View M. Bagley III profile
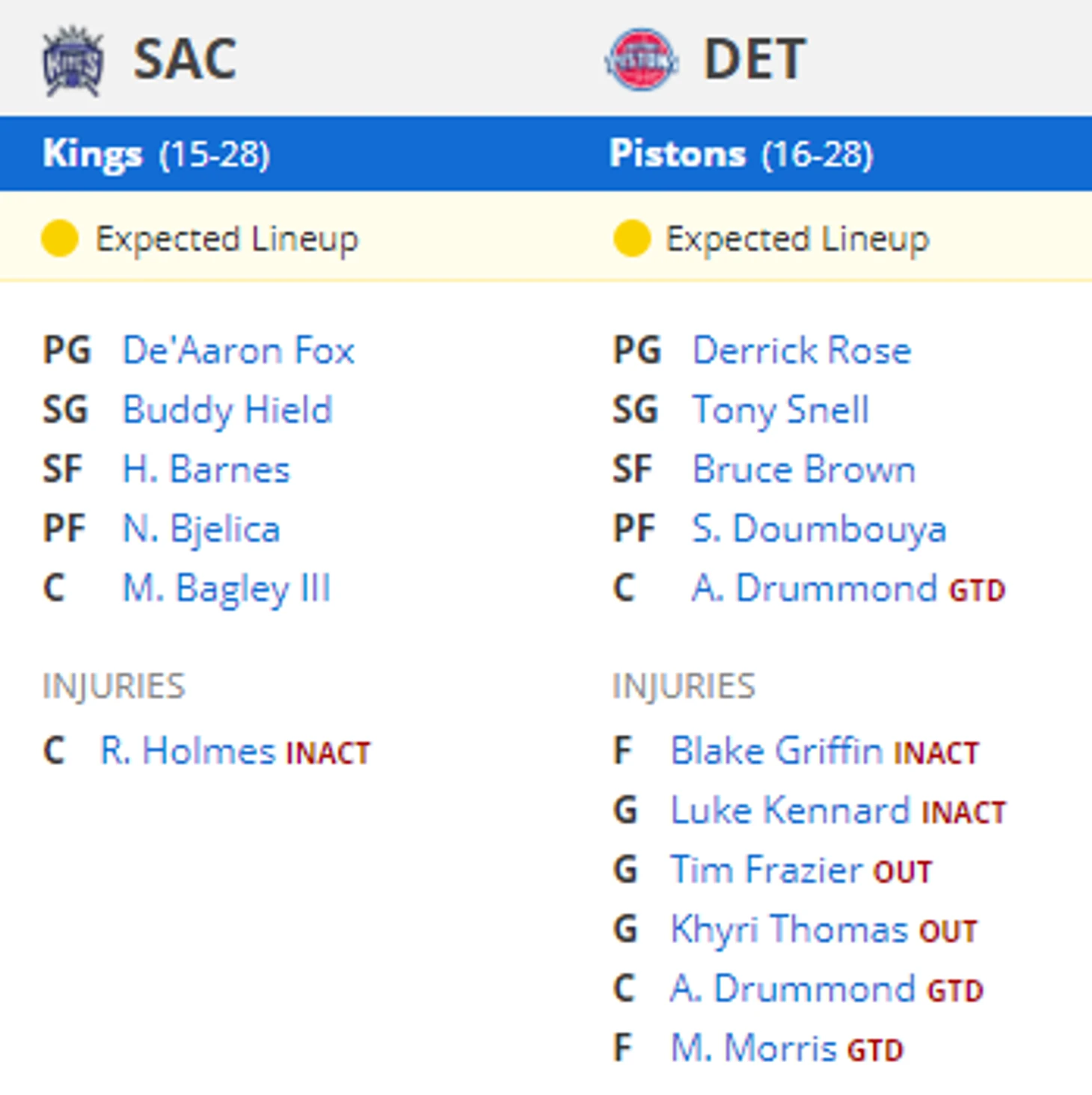 [227, 589]
